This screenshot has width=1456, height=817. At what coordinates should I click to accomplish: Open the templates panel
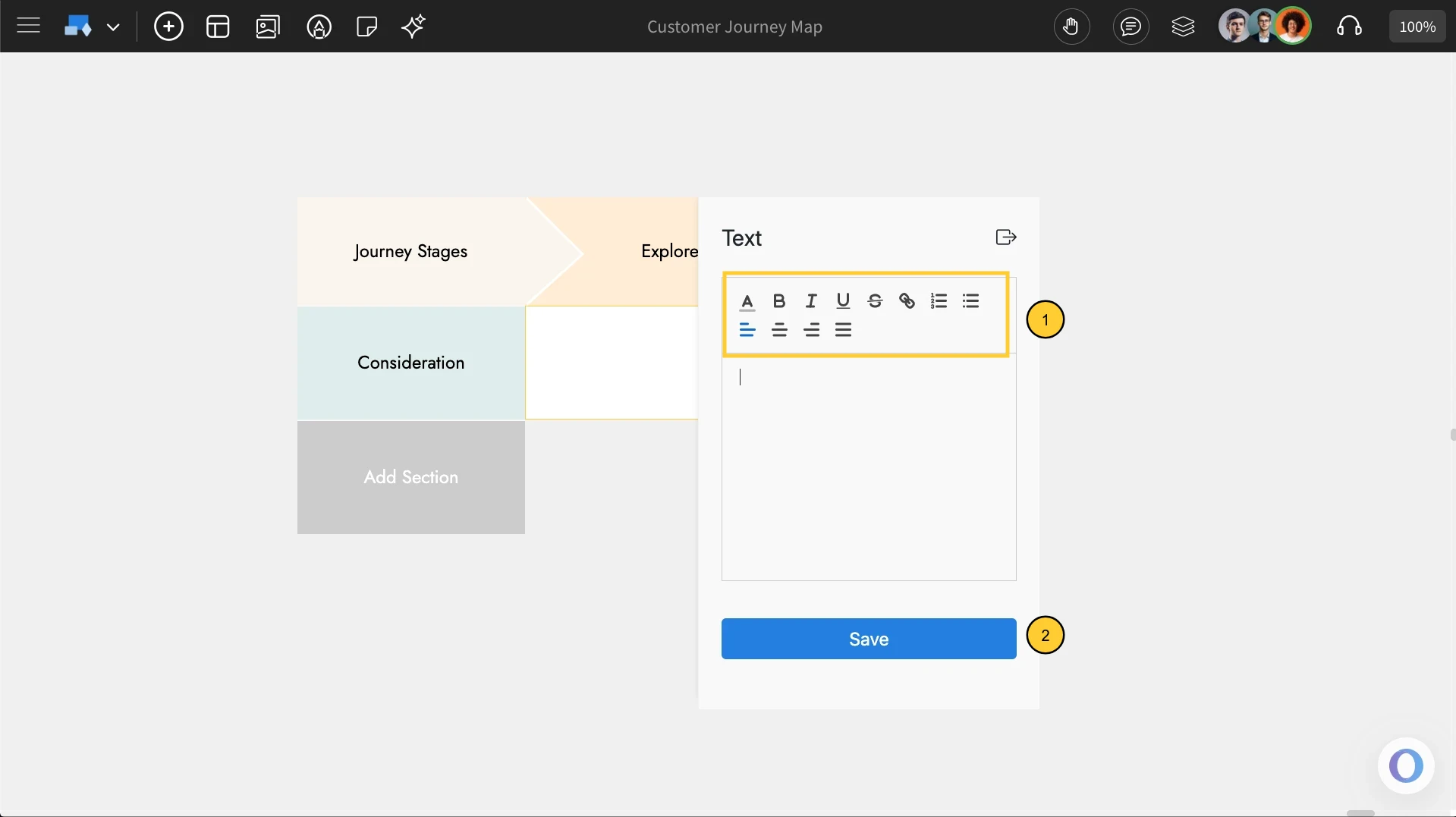click(x=218, y=26)
